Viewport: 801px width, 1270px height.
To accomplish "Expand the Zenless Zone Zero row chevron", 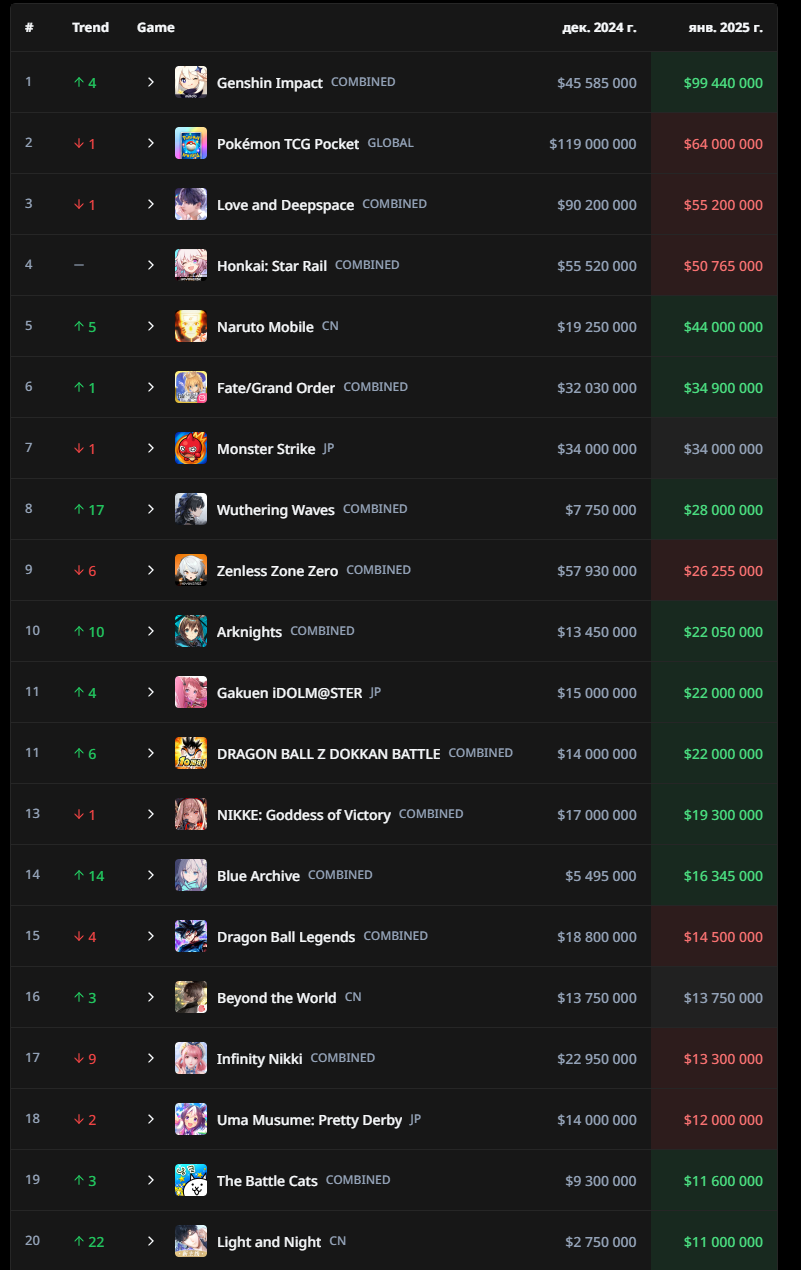I will click(151, 570).
